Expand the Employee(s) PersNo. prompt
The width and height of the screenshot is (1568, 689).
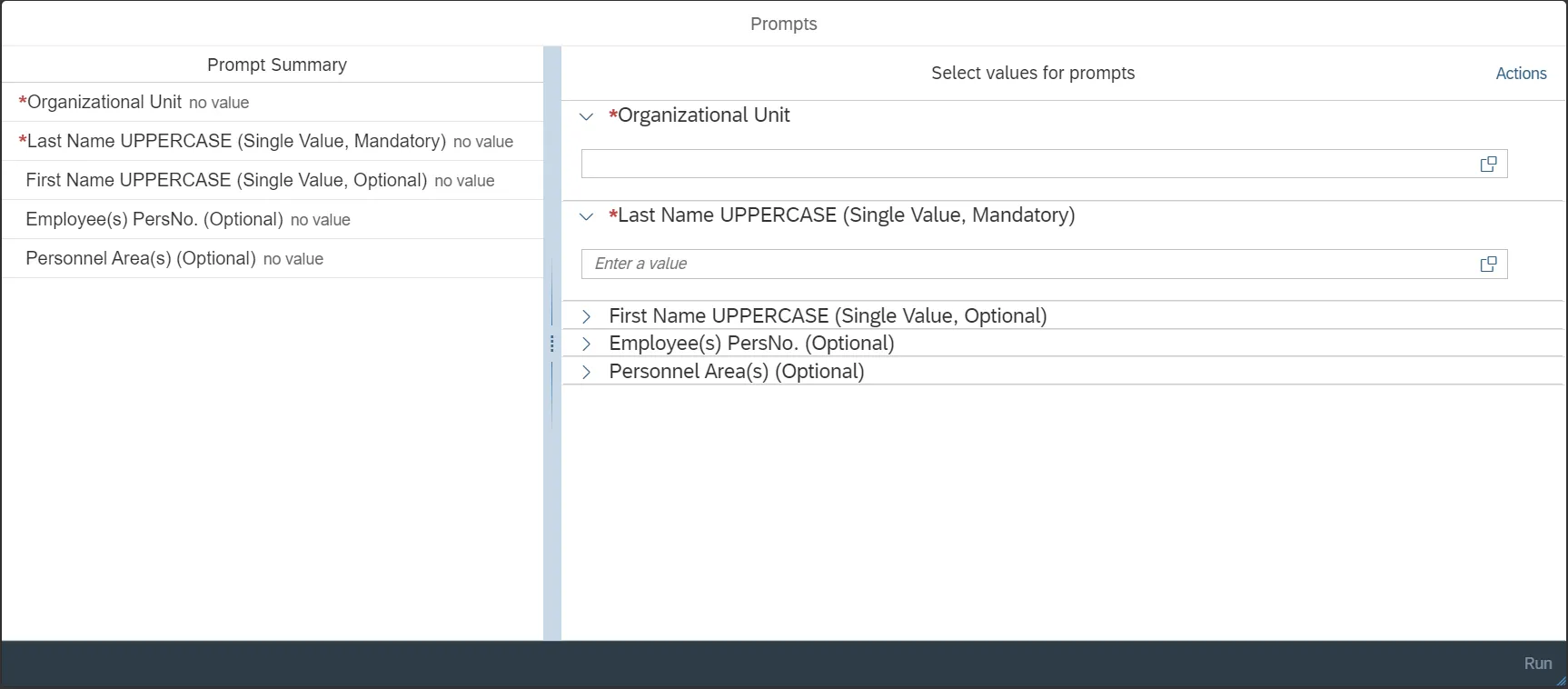pos(587,344)
